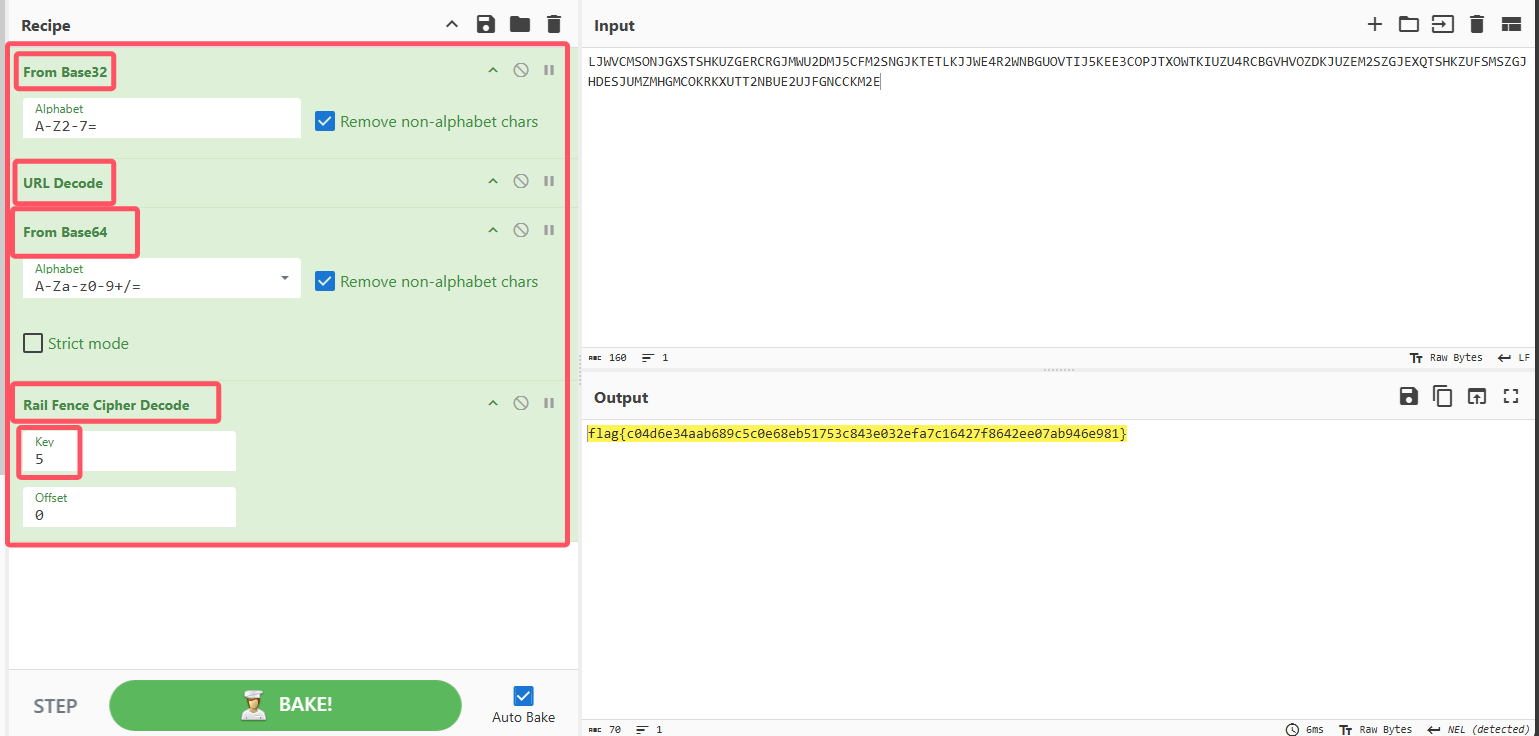Add a new input tab with plus icon
Viewport: 1539px width, 736px height.
tap(1375, 24)
